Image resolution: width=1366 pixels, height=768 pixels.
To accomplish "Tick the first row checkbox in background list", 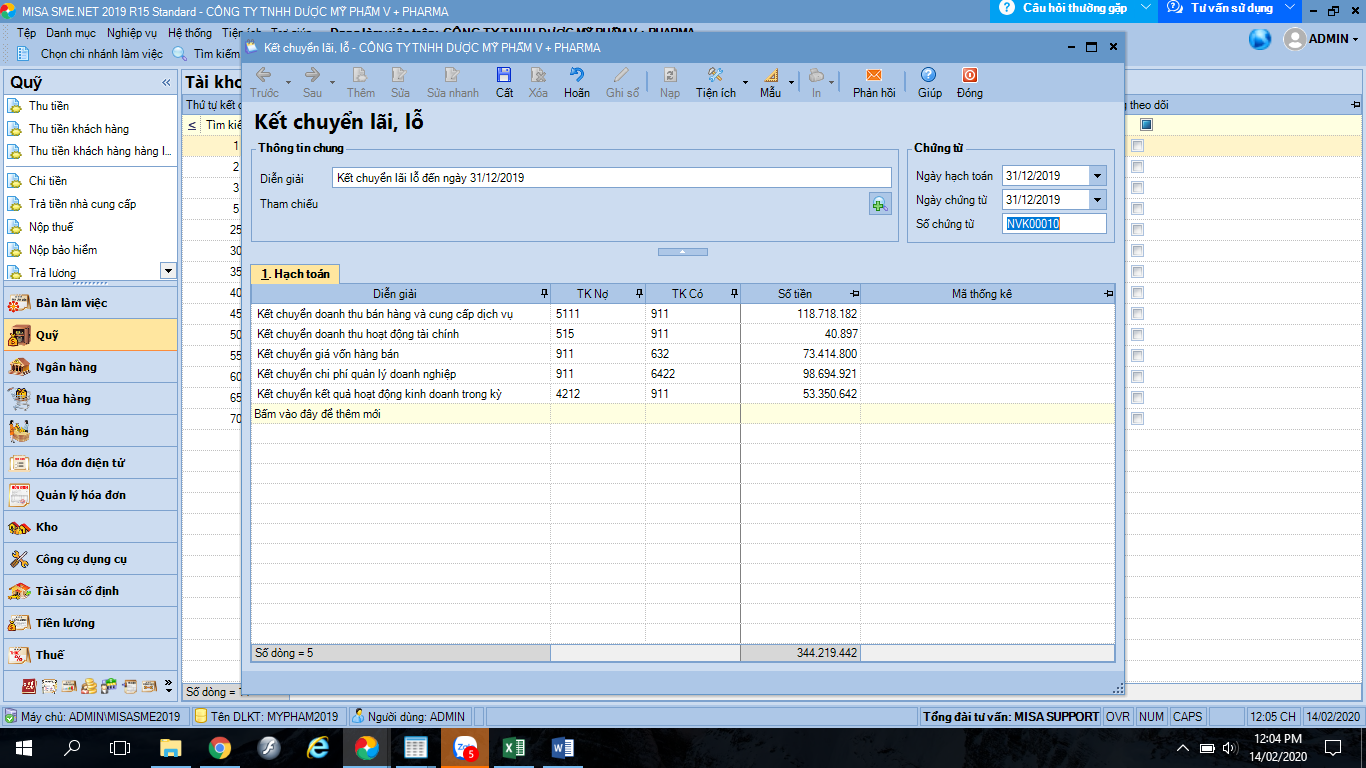I will click(1137, 146).
